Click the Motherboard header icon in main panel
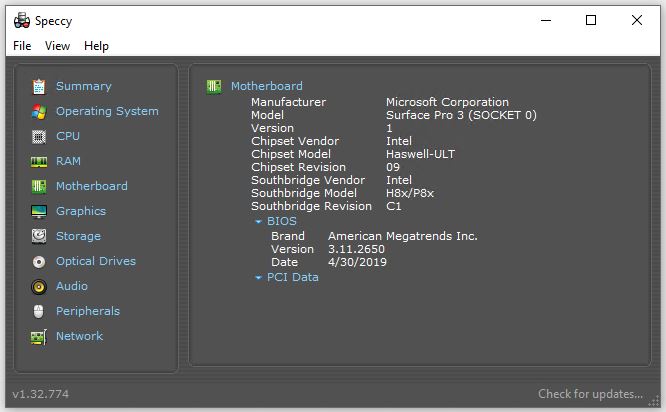Viewport: 666px width, 412px height. coord(214,87)
